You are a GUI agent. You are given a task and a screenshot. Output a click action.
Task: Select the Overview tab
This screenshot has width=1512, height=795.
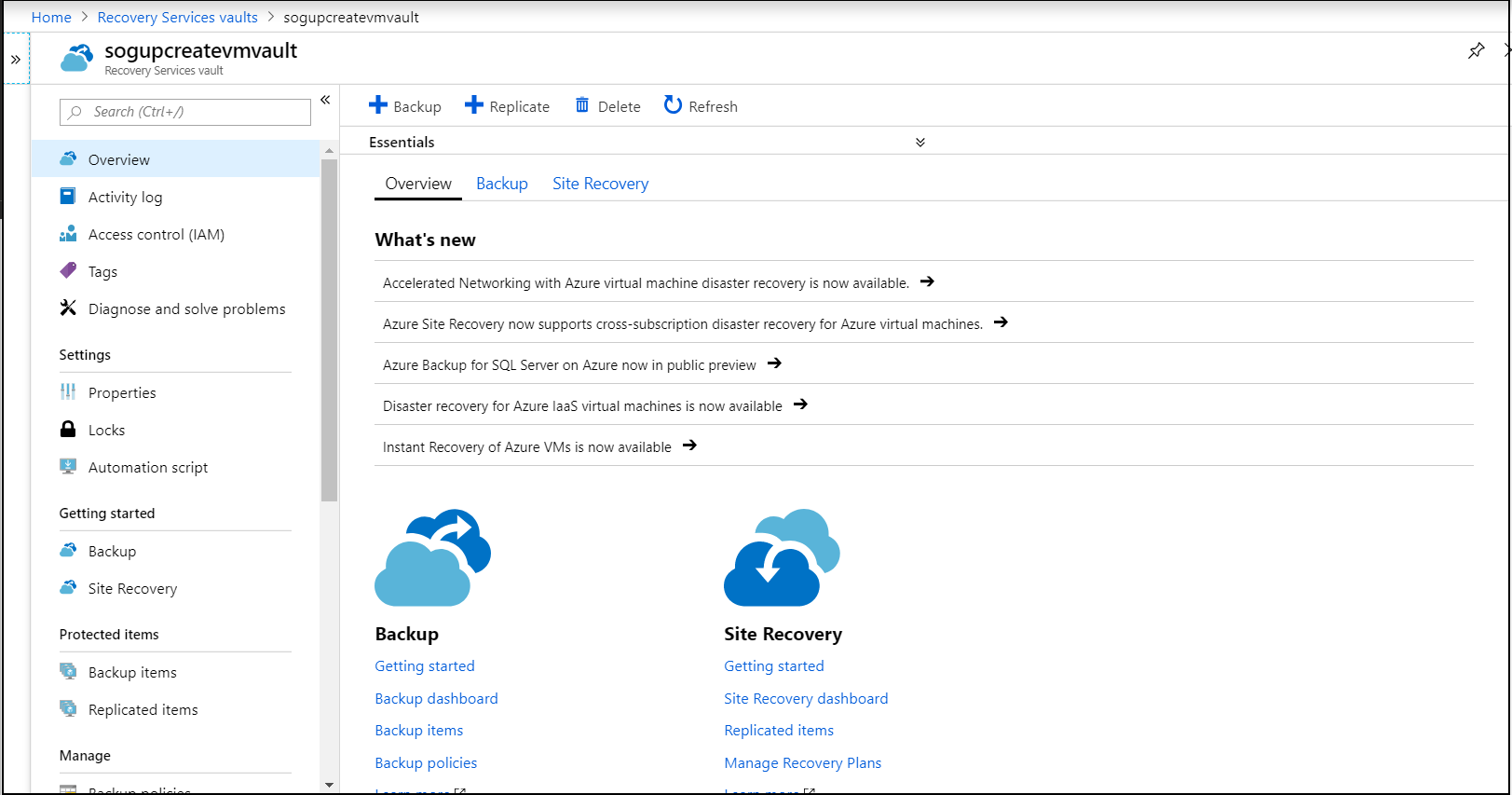coord(418,184)
